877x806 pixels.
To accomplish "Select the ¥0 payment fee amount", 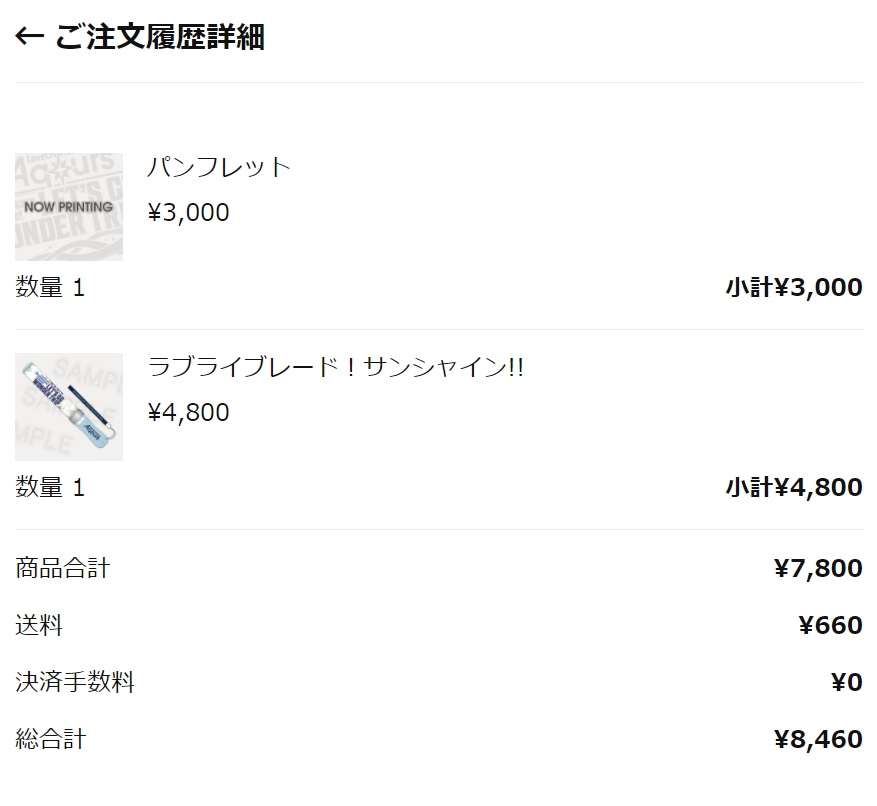I will click(x=846, y=683).
